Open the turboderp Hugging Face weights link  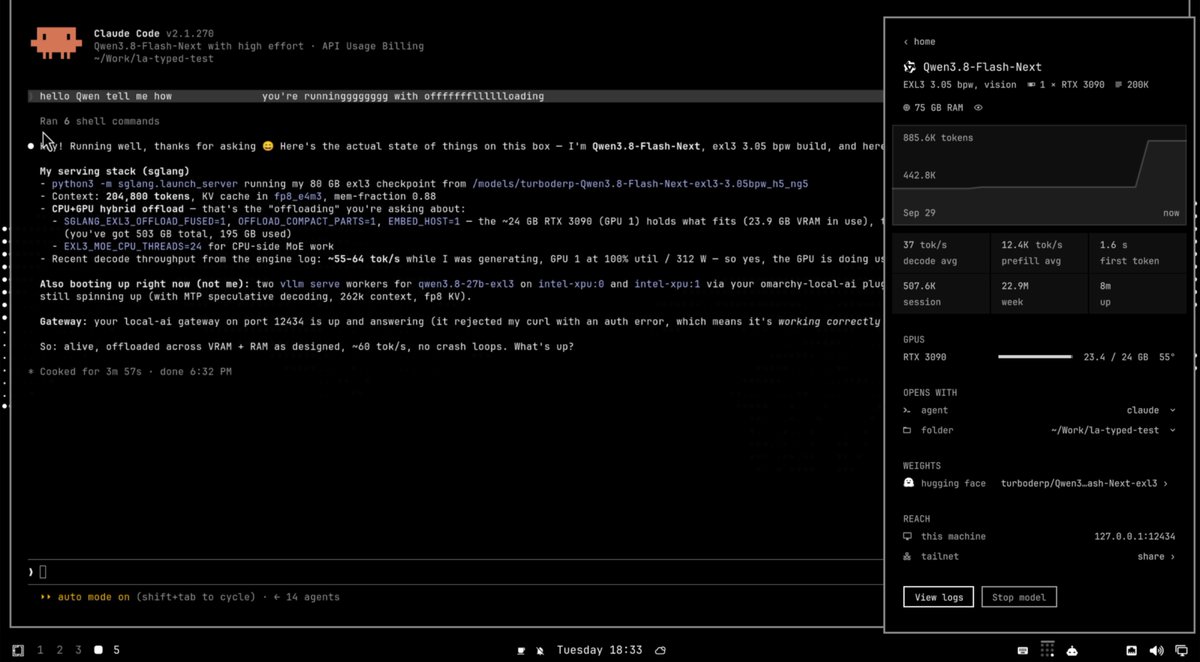[1084, 483]
